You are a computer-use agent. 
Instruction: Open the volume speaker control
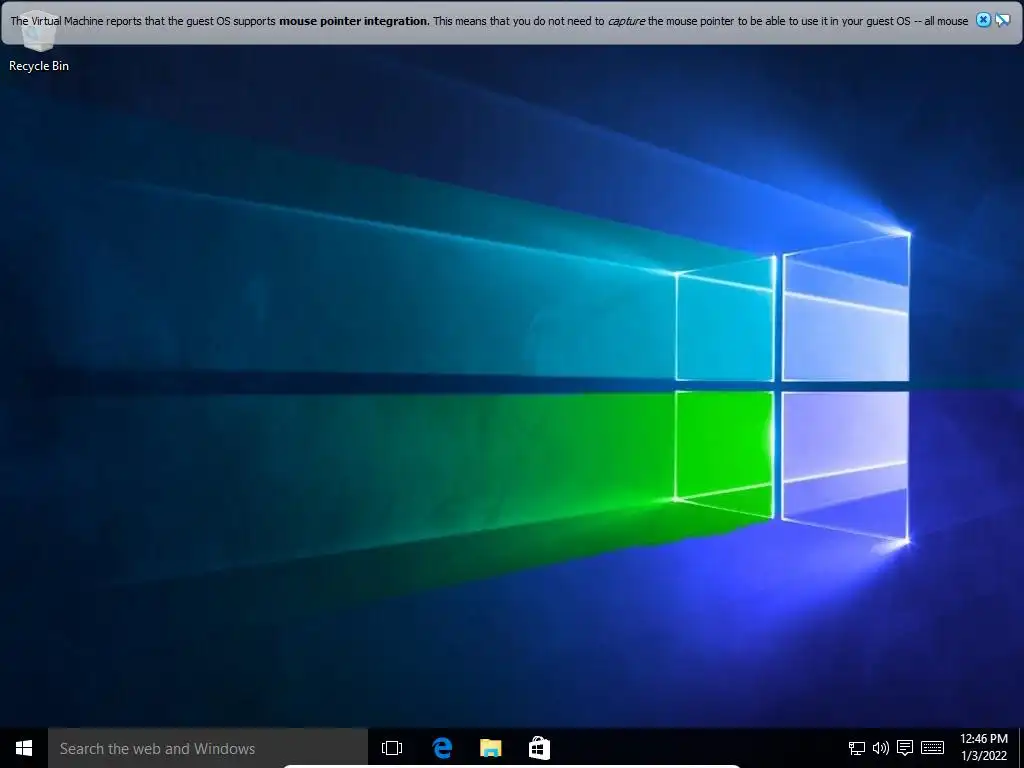[880, 748]
